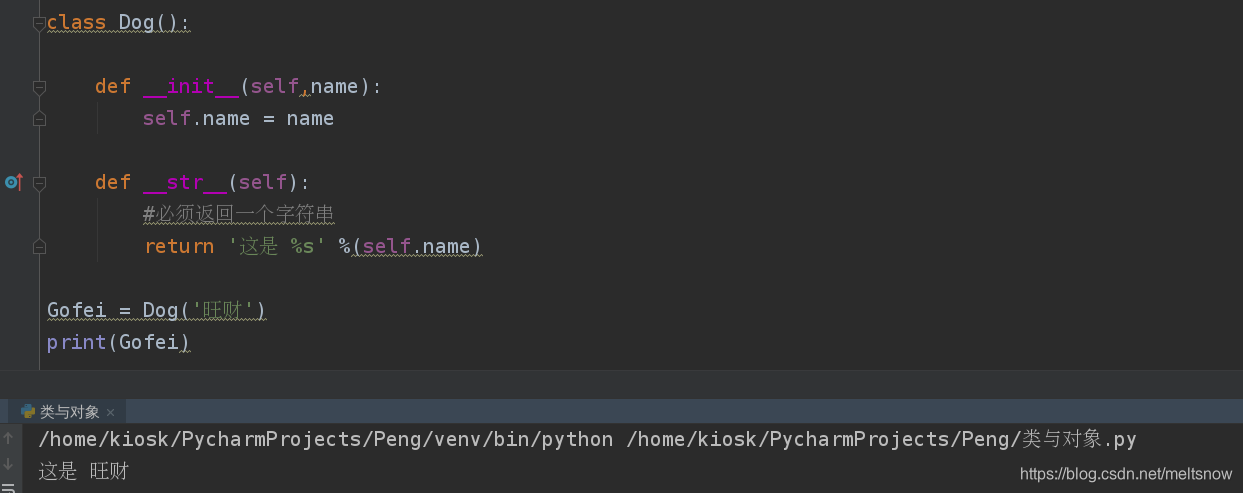This screenshot has height=493, width=1243.
Task: Click the interpreter path in console output
Action: (x=326, y=439)
